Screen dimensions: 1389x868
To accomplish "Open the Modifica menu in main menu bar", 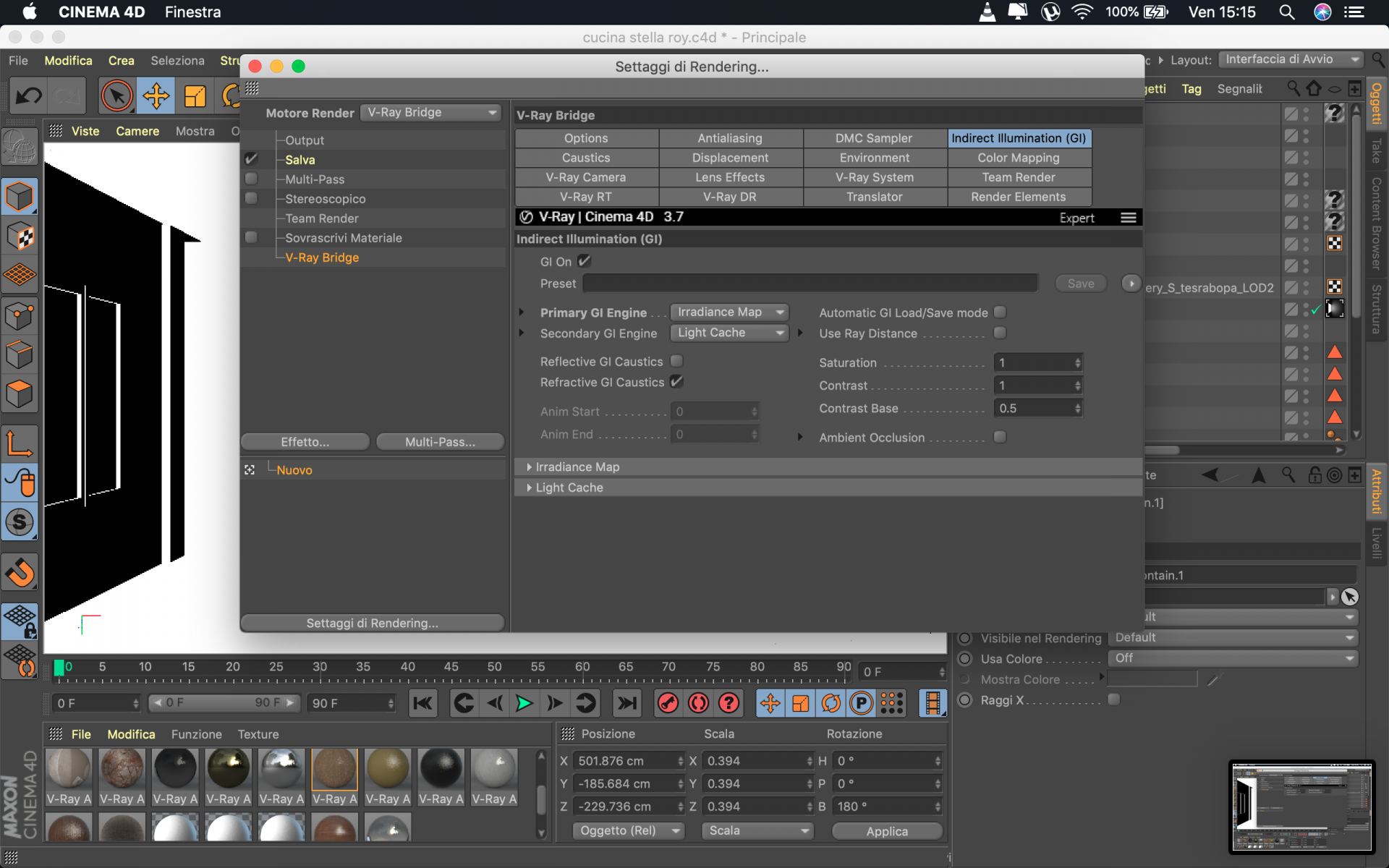I will point(68,61).
